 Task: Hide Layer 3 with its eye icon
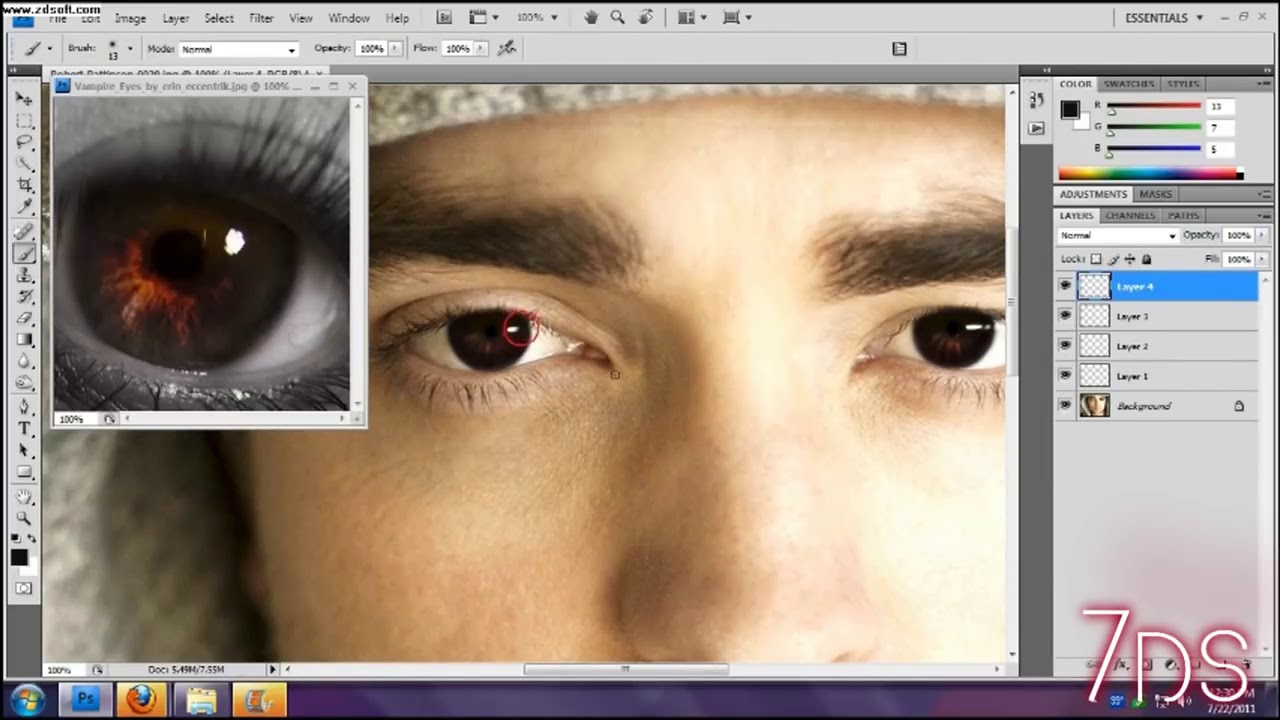pyautogui.click(x=1065, y=316)
